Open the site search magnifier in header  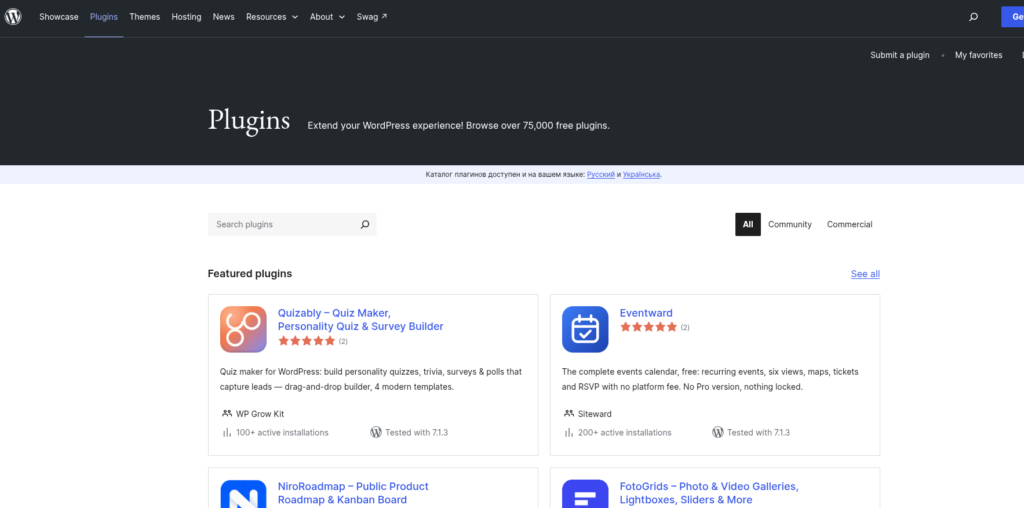(974, 17)
